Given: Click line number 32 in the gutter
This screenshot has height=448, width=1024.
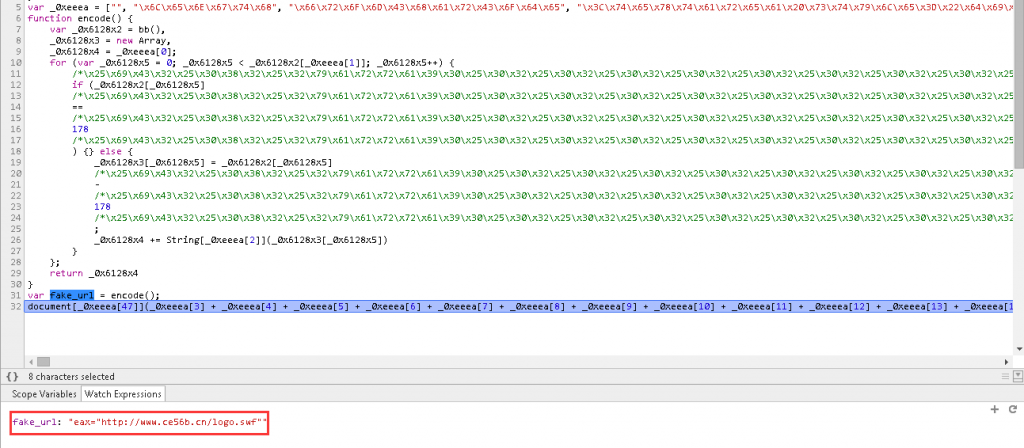Looking at the screenshot, I should [x=14, y=305].
